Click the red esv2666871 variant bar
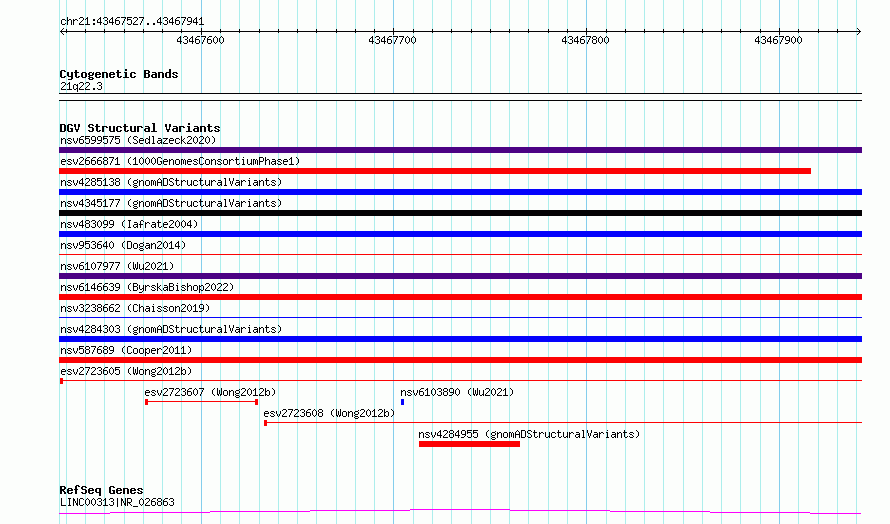890x524 pixels. [x=435, y=171]
